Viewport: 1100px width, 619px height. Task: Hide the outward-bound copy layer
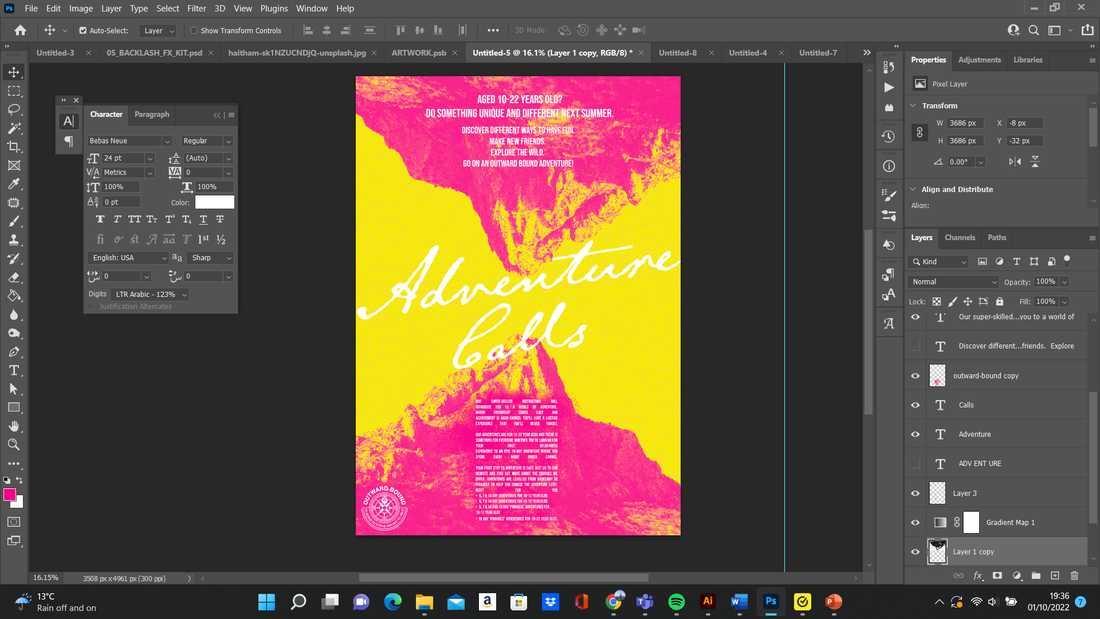pyautogui.click(x=915, y=375)
